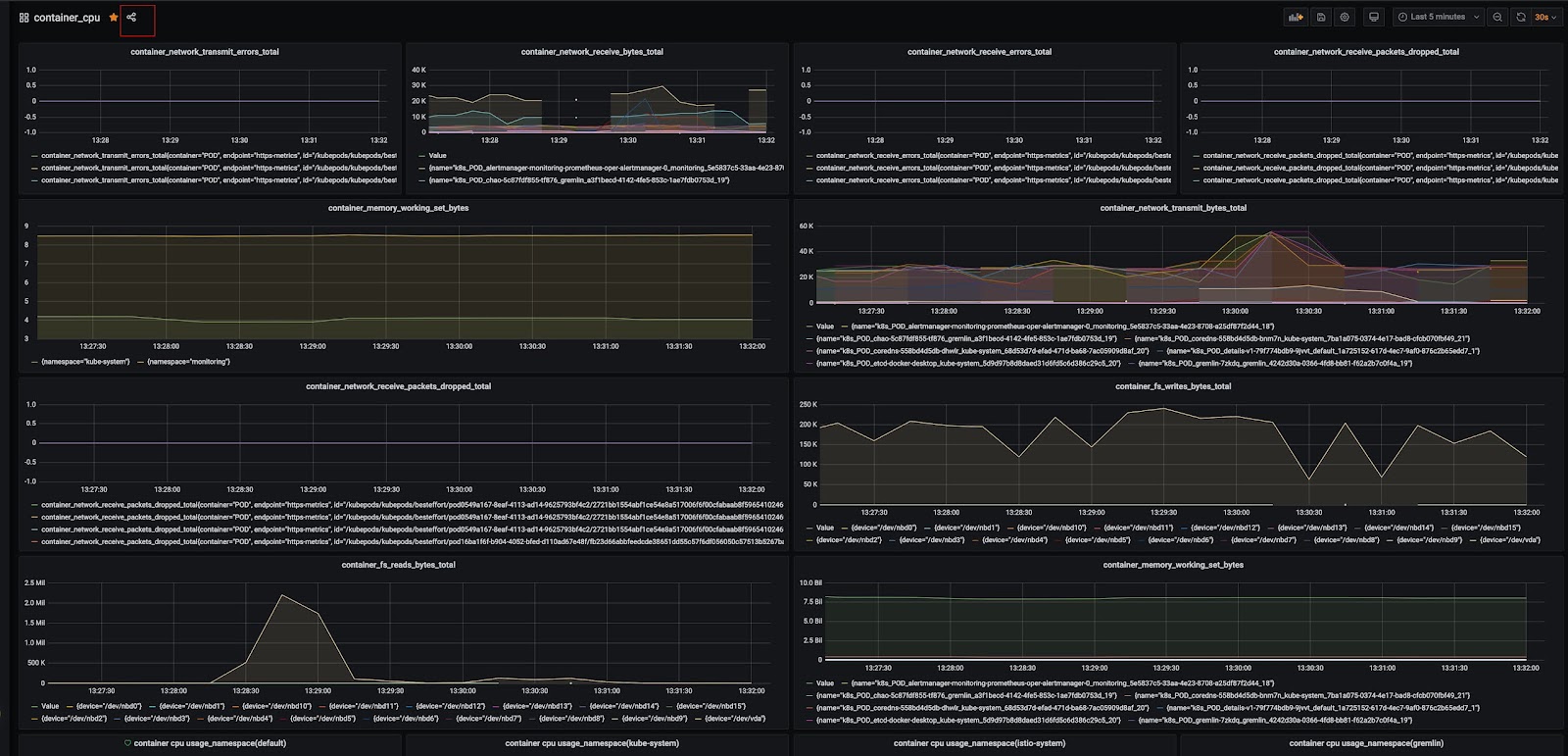Open container_network_transmit_errors_total panel menu
The height and width of the screenshot is (756, 1568).
tap(204, 52)
